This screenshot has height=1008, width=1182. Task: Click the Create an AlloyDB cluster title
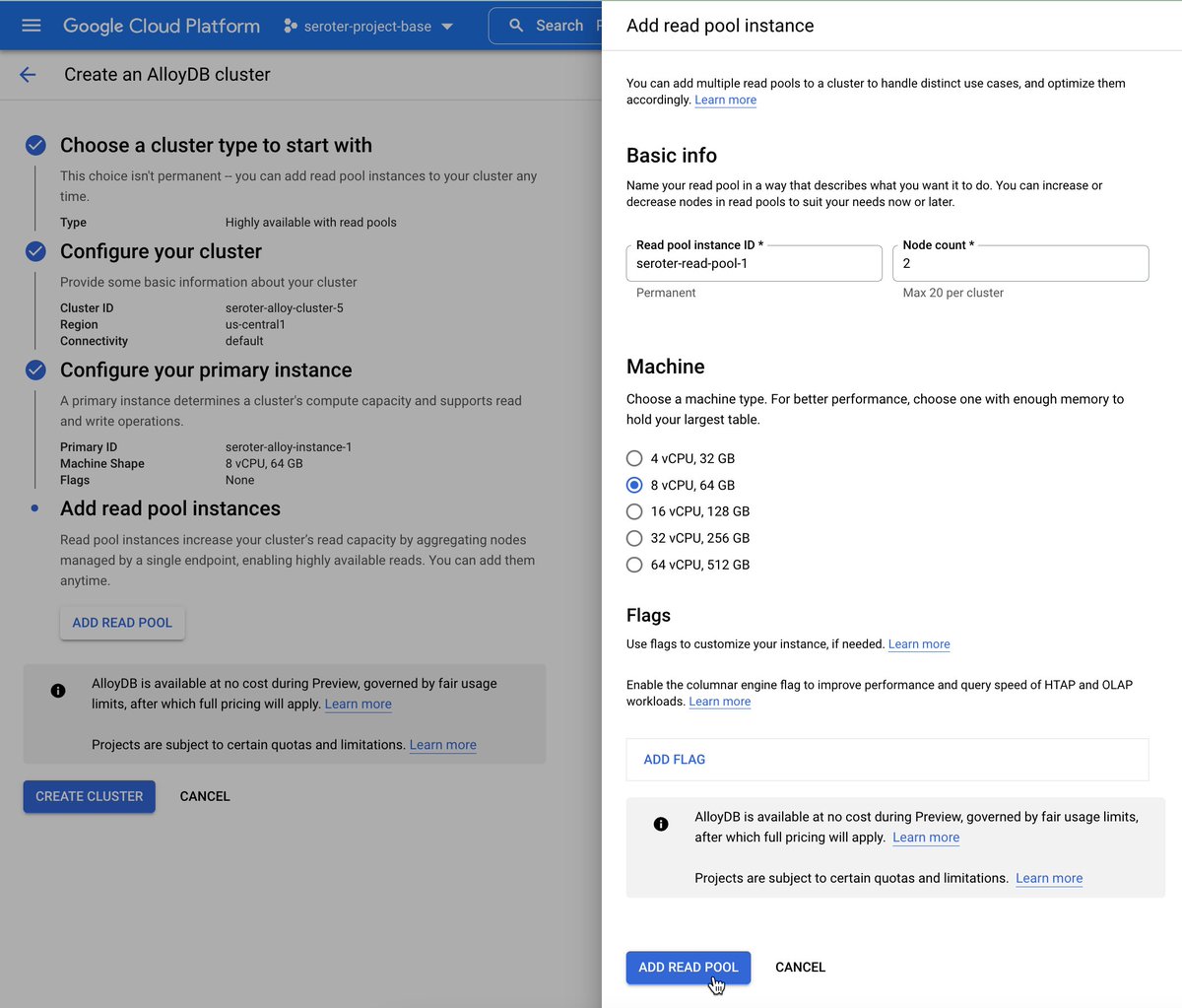(x=167, y=75)
